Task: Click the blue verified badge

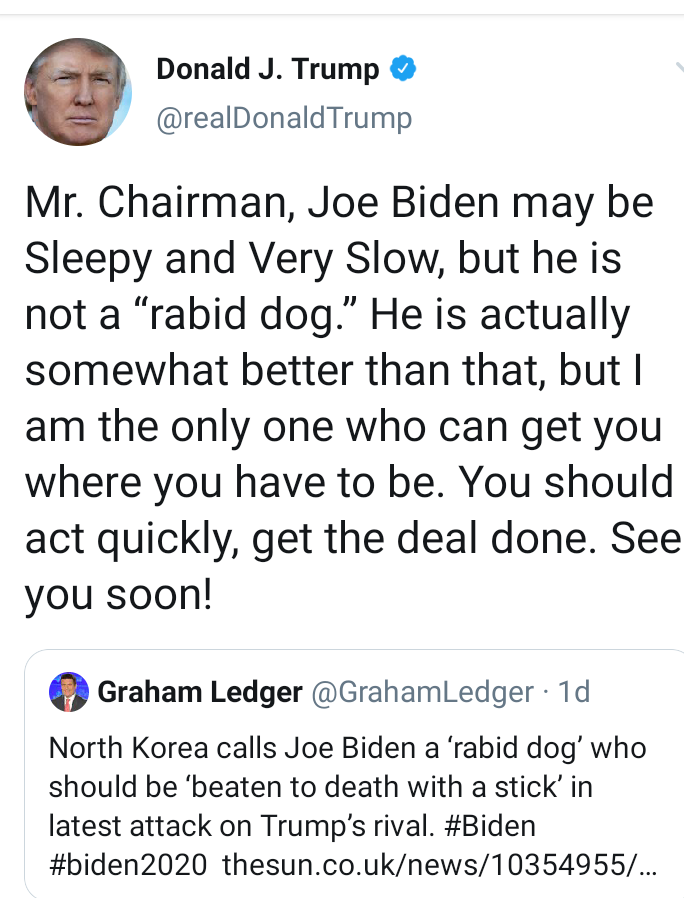Action: (403, 69)
